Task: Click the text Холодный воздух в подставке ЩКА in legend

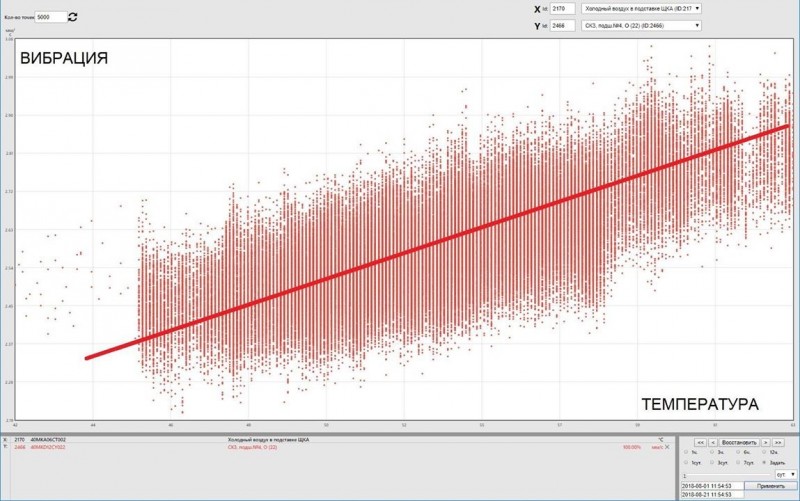Action: [268, 439]
